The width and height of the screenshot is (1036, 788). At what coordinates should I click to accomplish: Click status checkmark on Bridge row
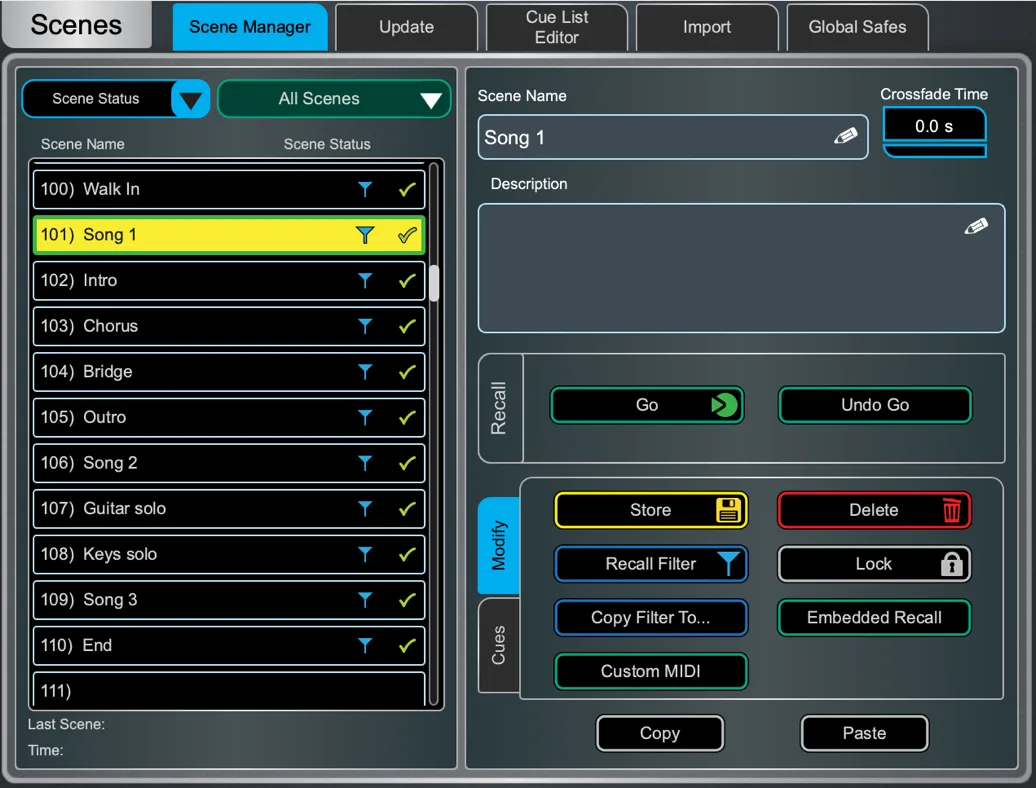coord(407,372)
